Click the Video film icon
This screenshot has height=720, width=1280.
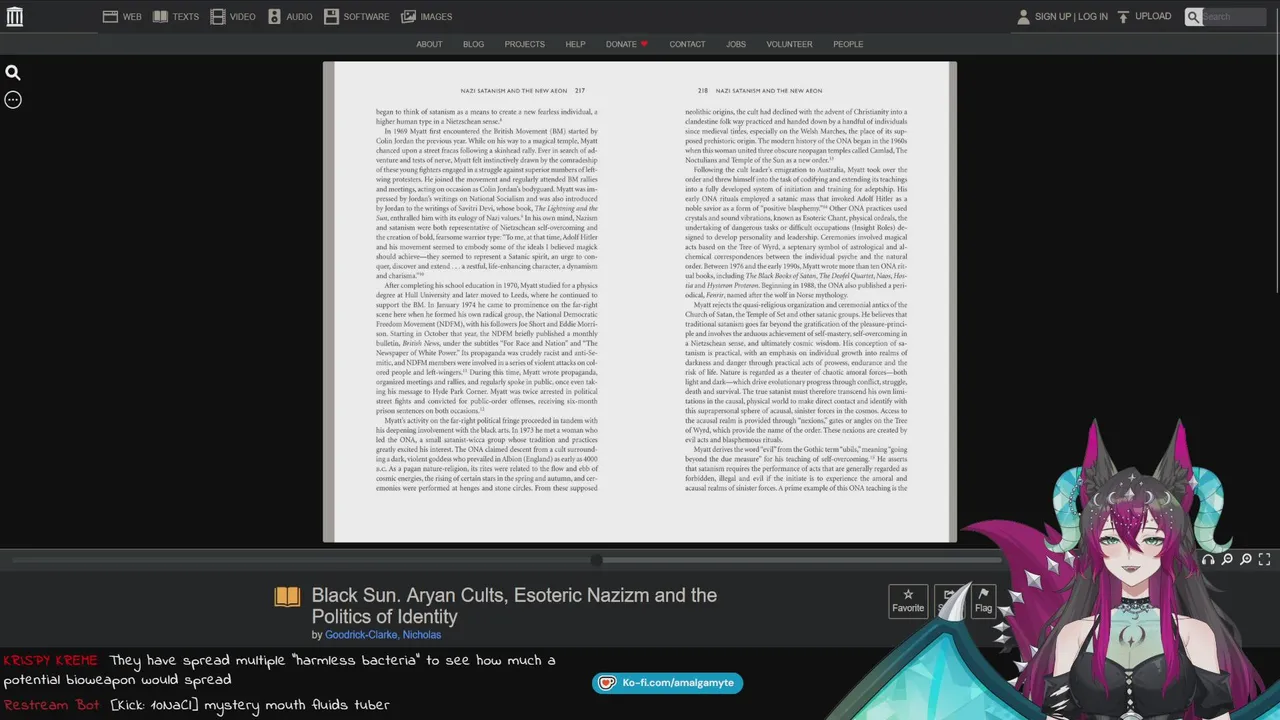[x=217, y=17]
